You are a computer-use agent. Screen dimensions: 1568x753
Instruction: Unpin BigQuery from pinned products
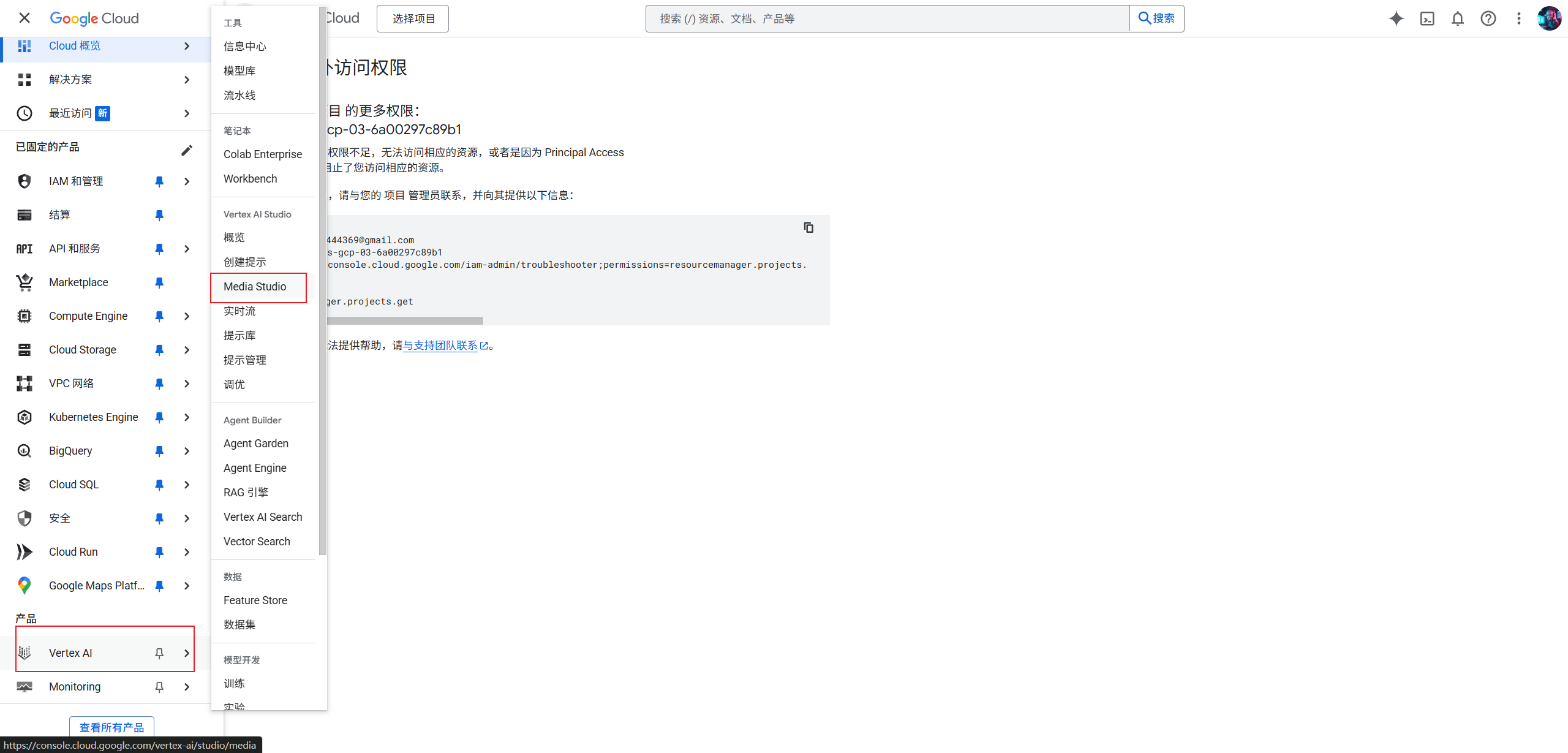159,451
